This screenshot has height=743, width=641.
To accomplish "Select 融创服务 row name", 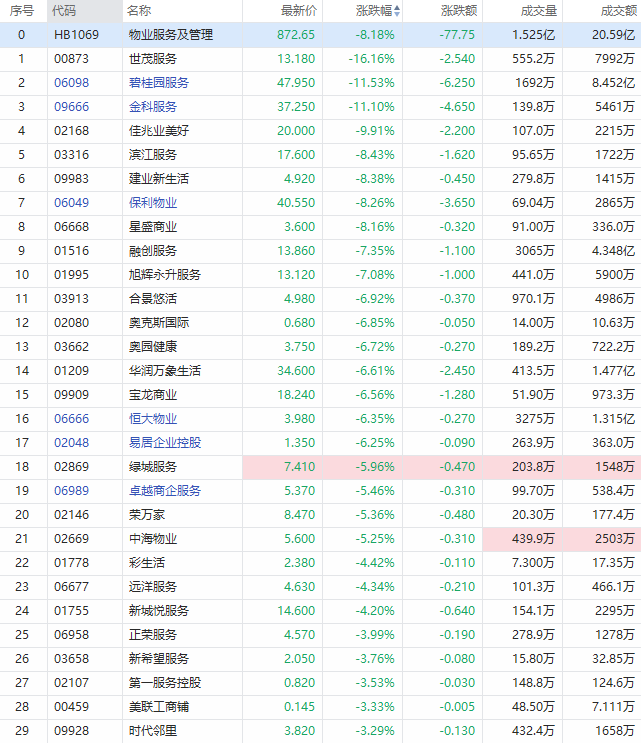I will tap(153, 251).
